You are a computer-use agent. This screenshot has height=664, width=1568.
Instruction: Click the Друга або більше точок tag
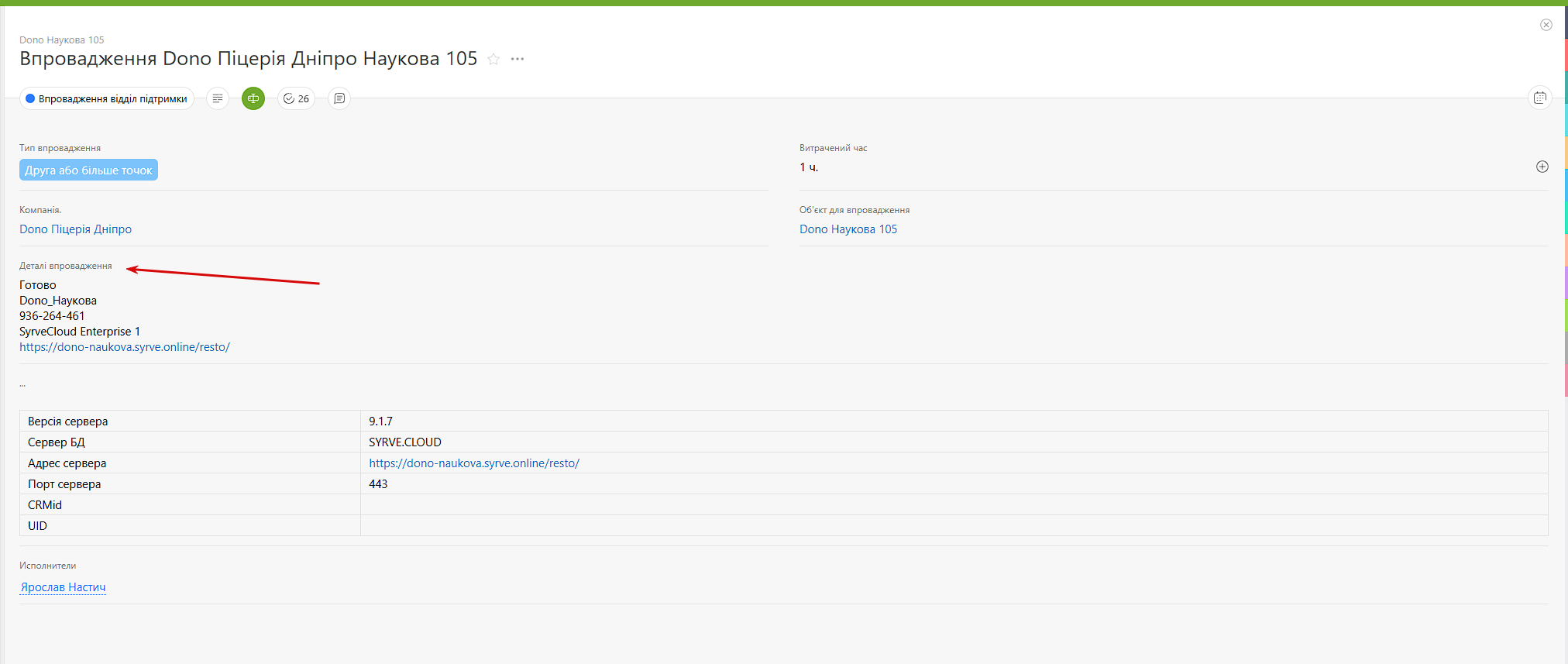click(x=88, y=170)
